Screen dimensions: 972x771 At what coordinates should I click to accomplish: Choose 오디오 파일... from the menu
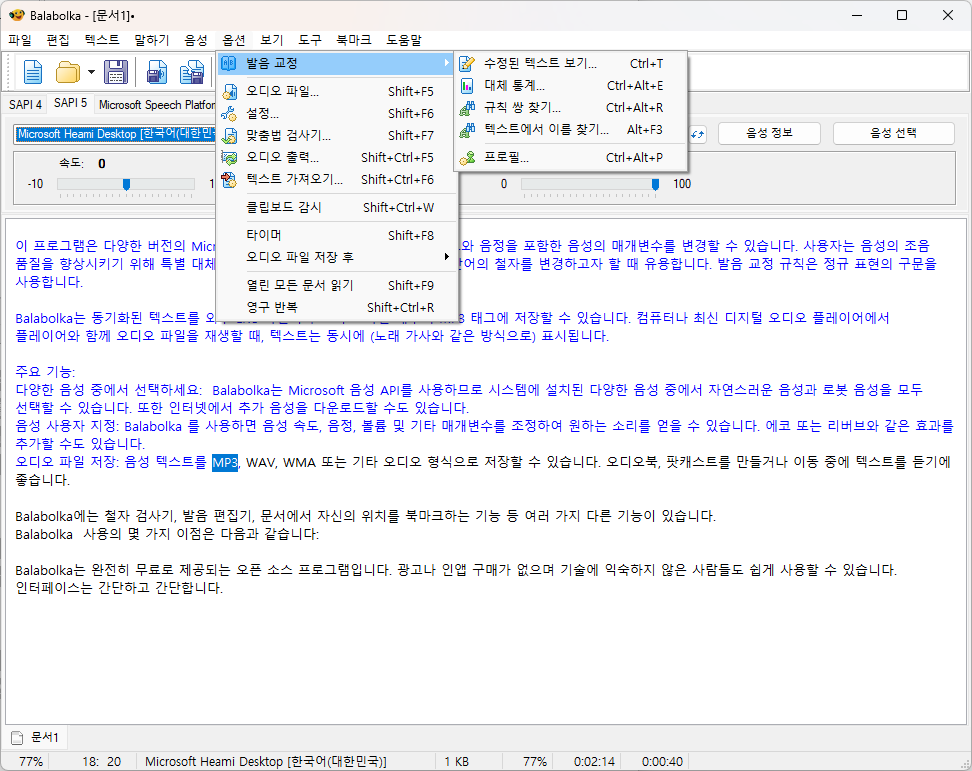coord(337,92)
